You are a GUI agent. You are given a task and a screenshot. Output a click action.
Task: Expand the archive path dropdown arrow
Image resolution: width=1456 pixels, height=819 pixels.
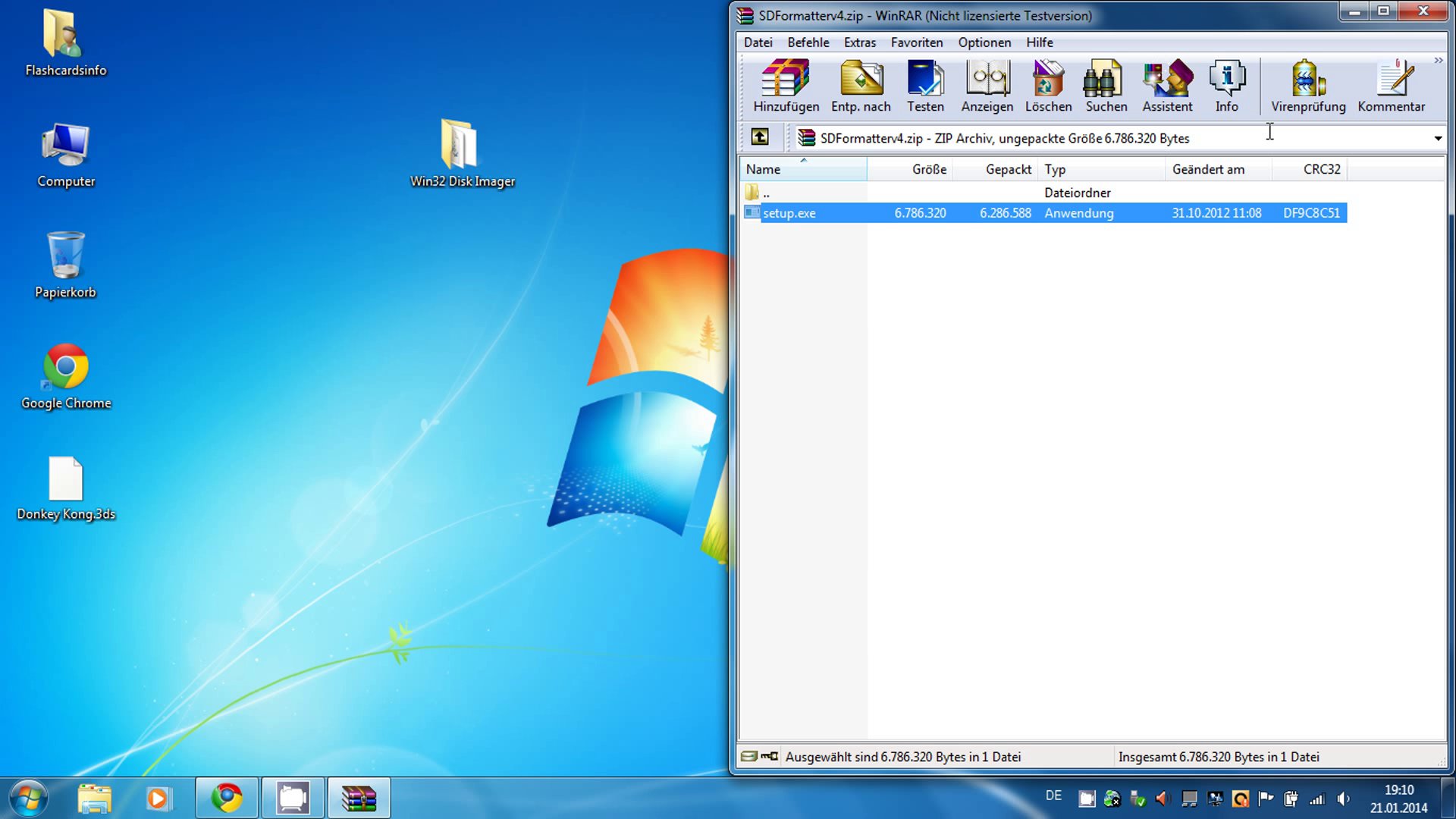(x=1437, y=138)
